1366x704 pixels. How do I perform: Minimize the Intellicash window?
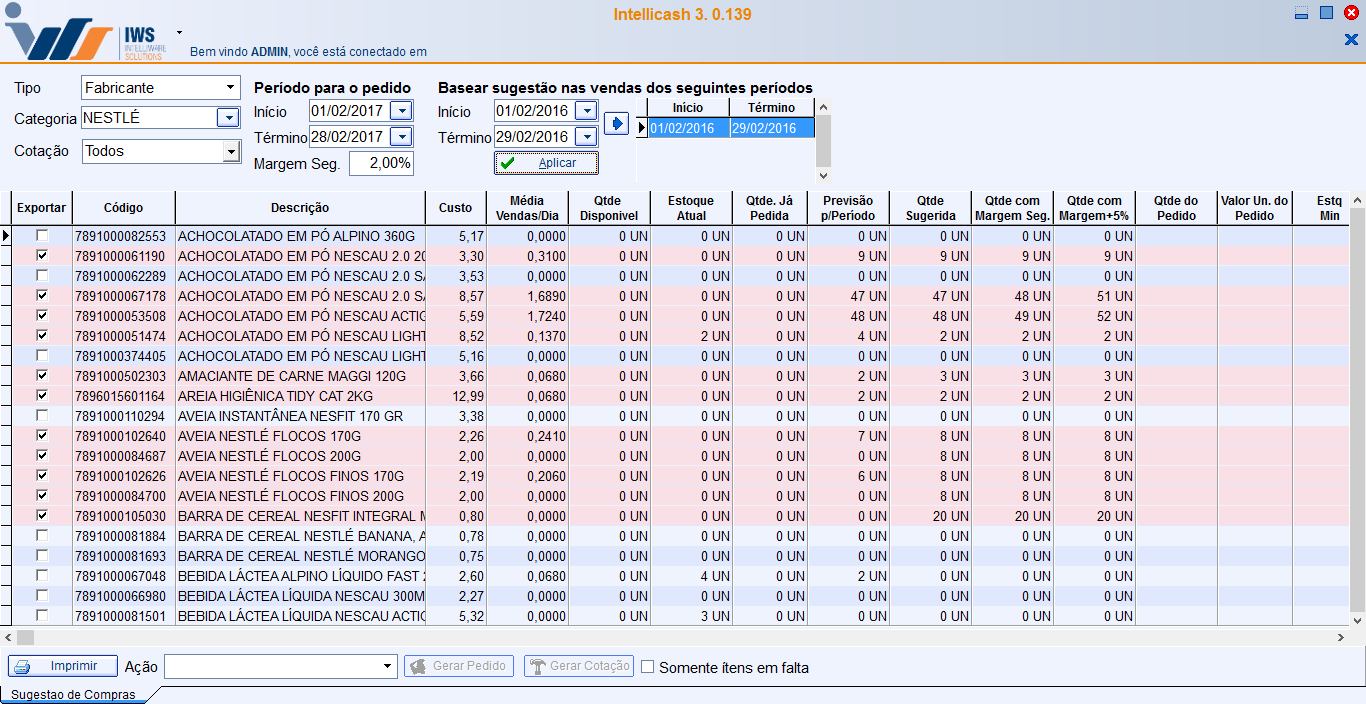point(1301,13)
